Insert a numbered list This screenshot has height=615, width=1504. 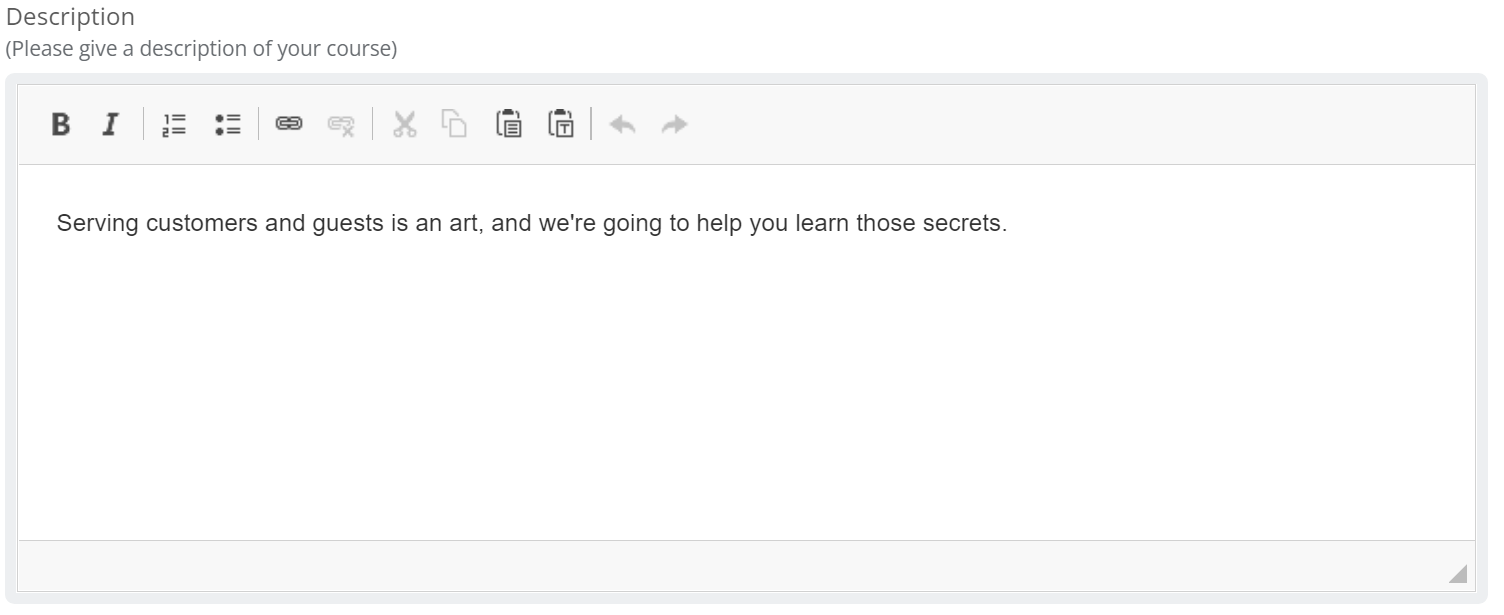pyautogui.click(x=175, y=125)
